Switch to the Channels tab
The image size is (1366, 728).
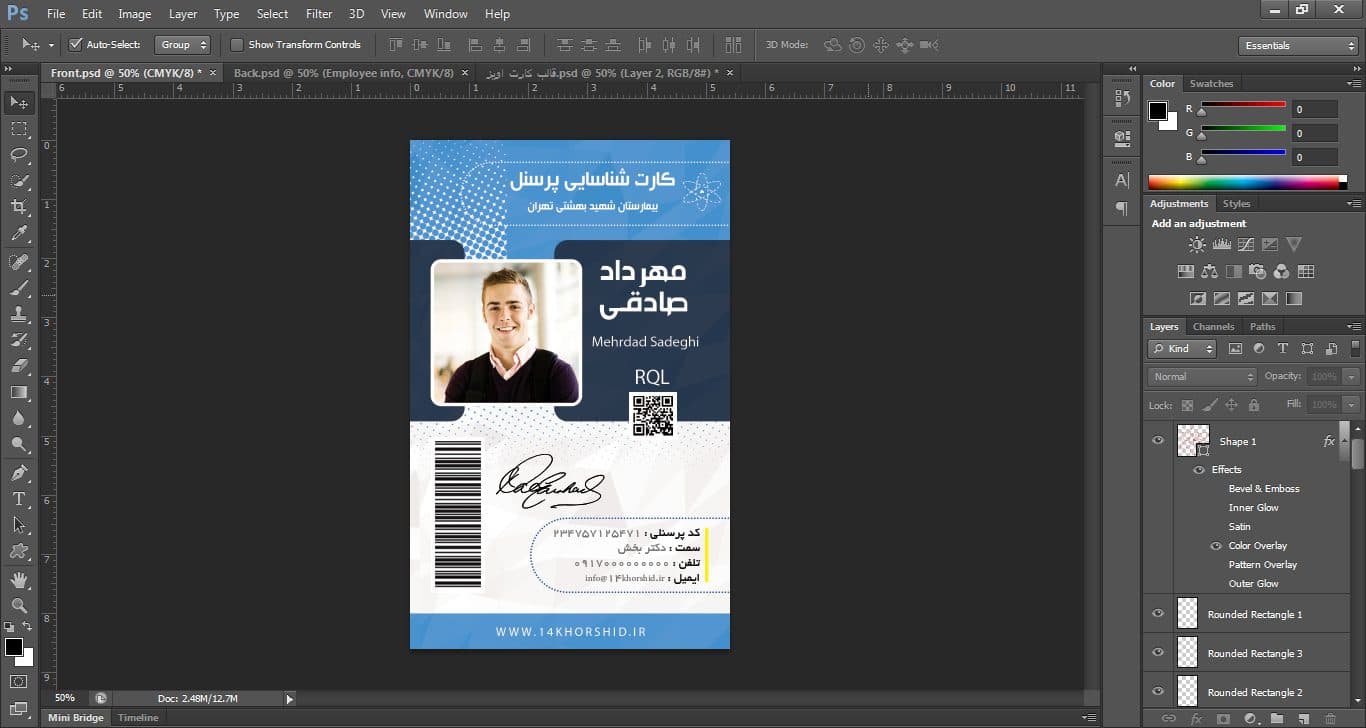[x=1213, y=327]
